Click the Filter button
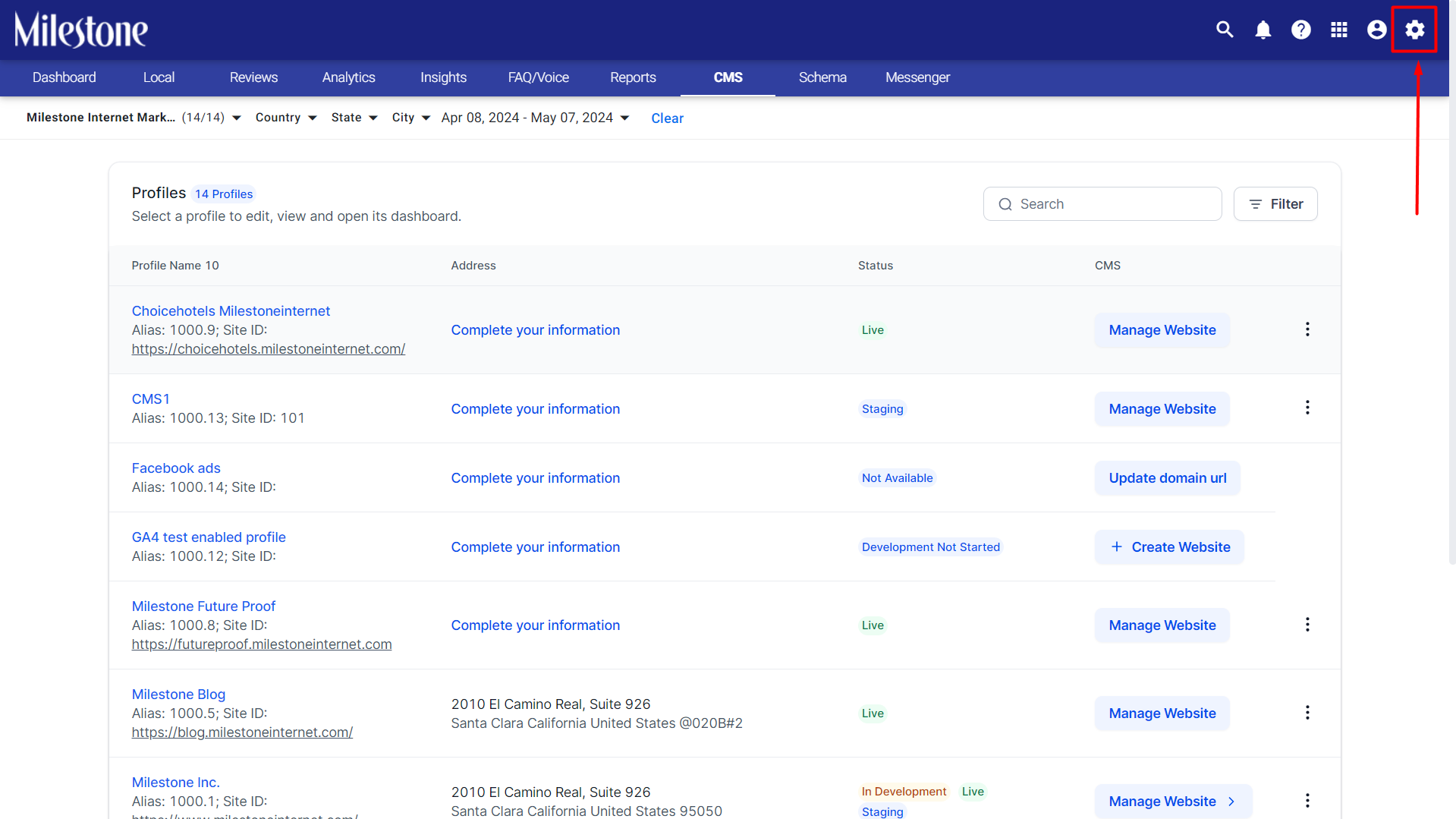Image resolution: width=1456 pixels, height=819 pixels. [x=1275, y=204]
